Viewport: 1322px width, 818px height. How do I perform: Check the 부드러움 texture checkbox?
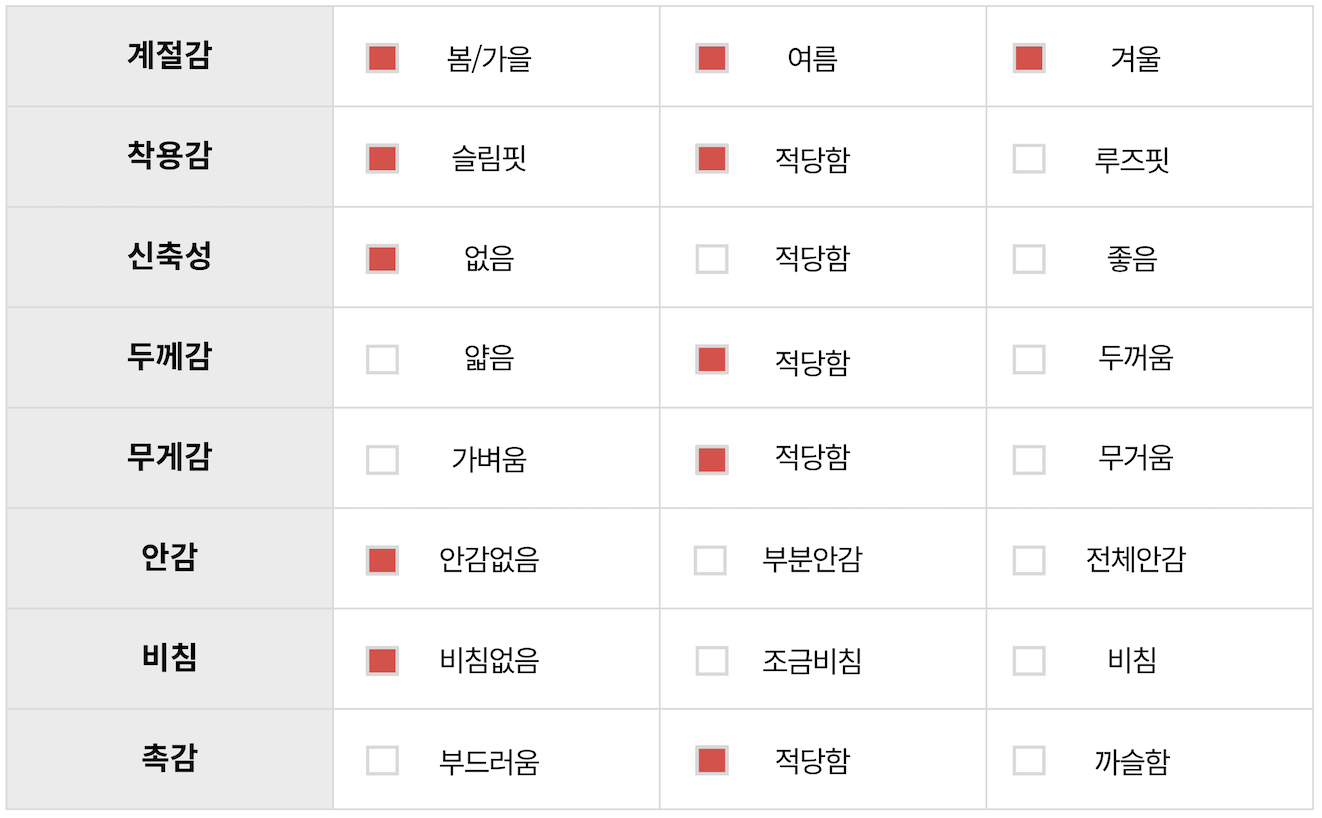click(382, 761)
